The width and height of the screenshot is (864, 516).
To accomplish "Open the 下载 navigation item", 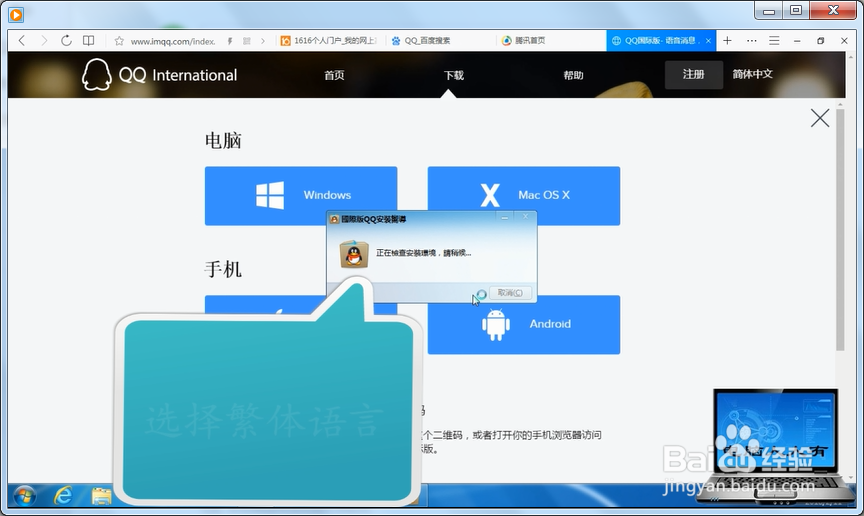I will (454, 75).
